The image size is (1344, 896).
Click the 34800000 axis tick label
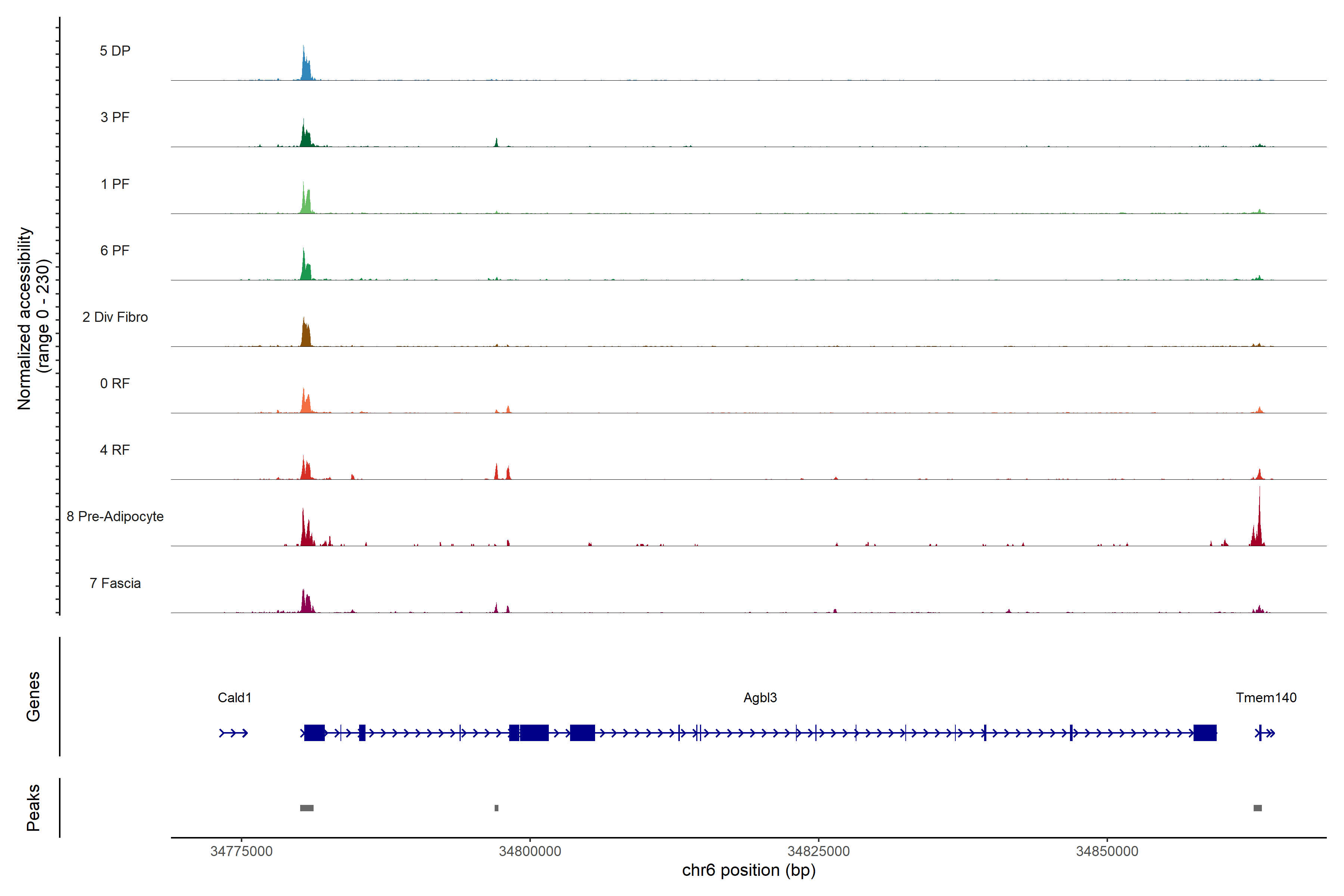coord(530,852)
